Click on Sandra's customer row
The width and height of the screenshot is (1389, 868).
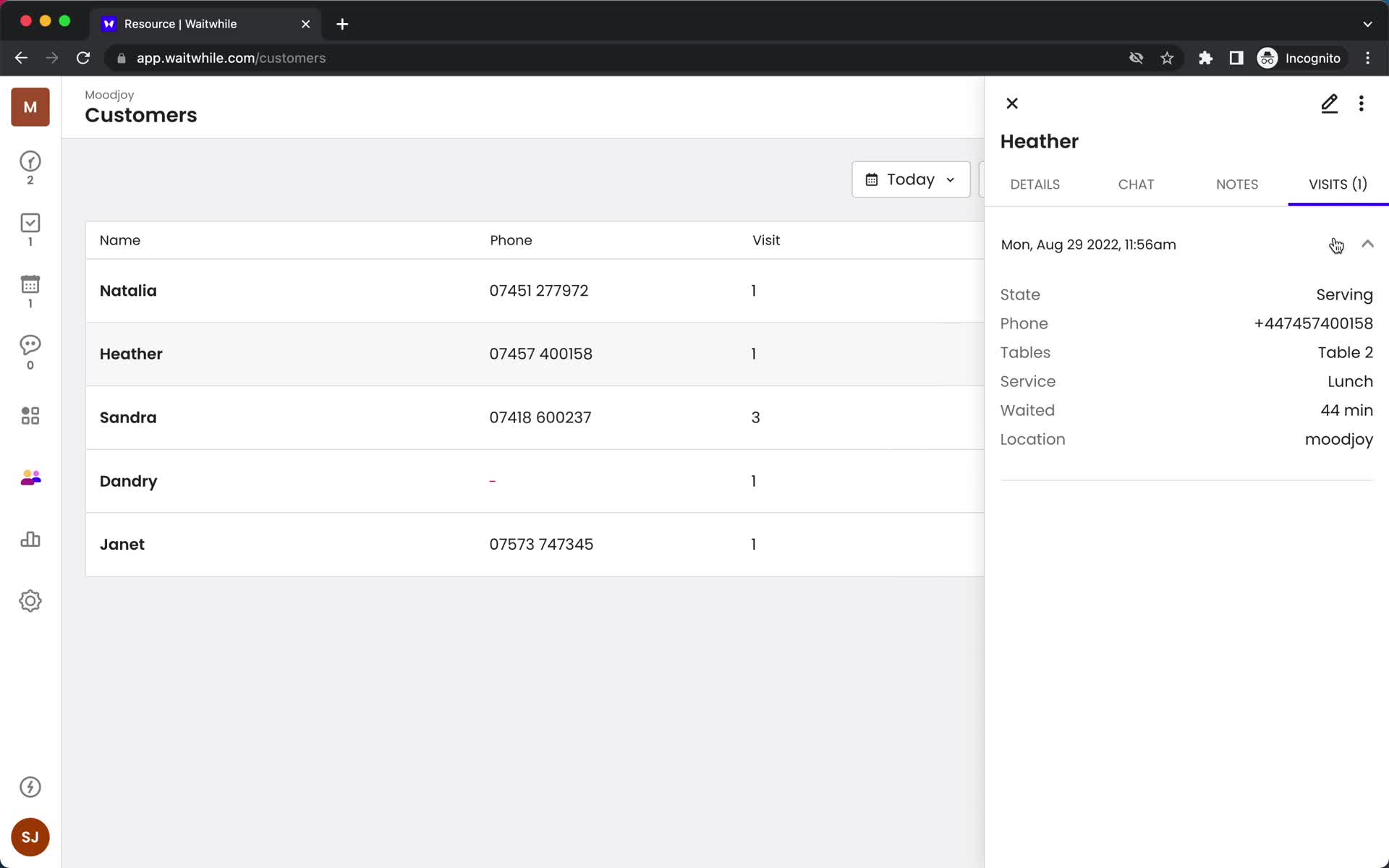click(534, 417)
